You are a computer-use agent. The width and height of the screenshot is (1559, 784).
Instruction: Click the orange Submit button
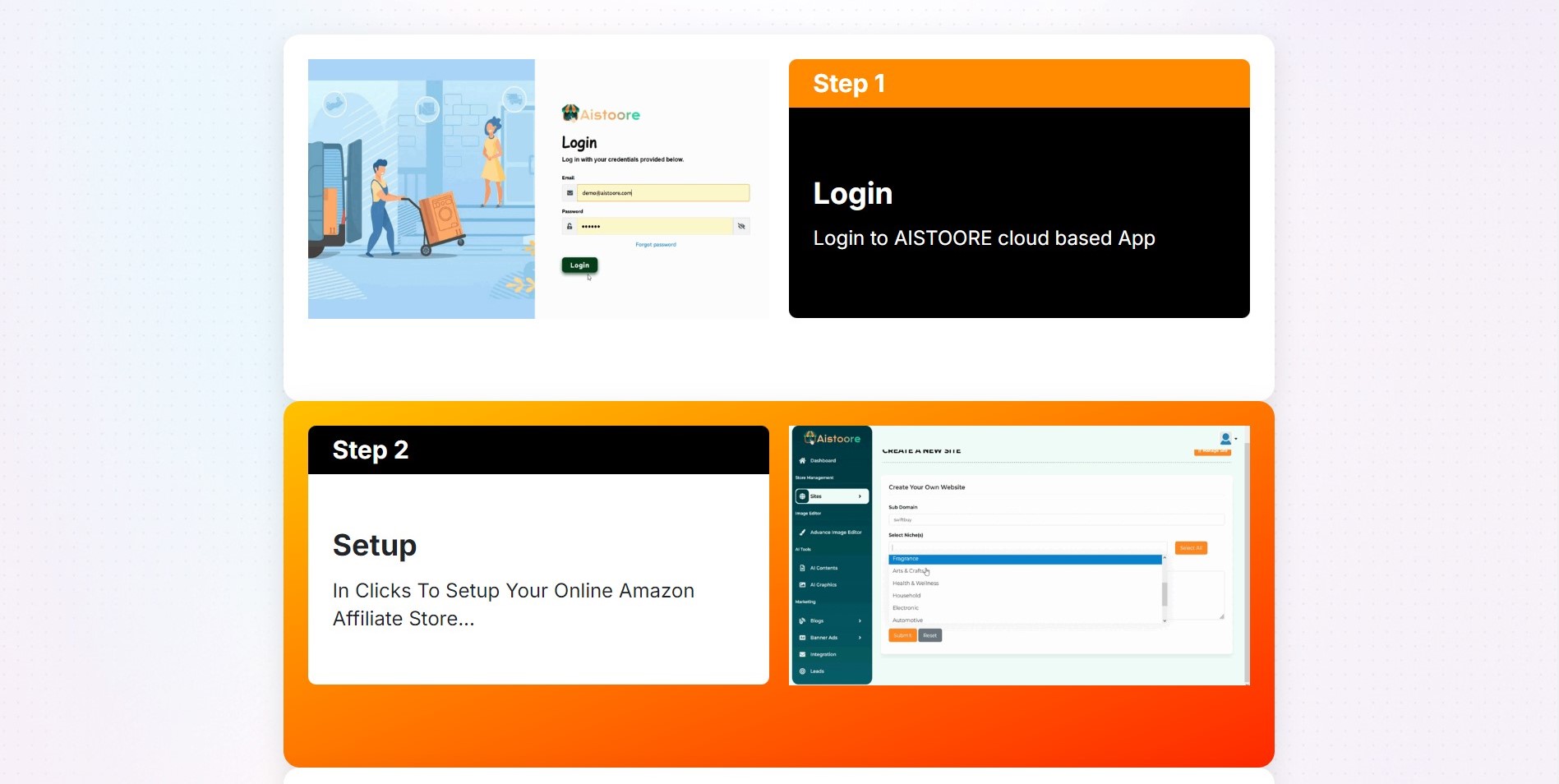pyautogui.click(x=902, y=635)
